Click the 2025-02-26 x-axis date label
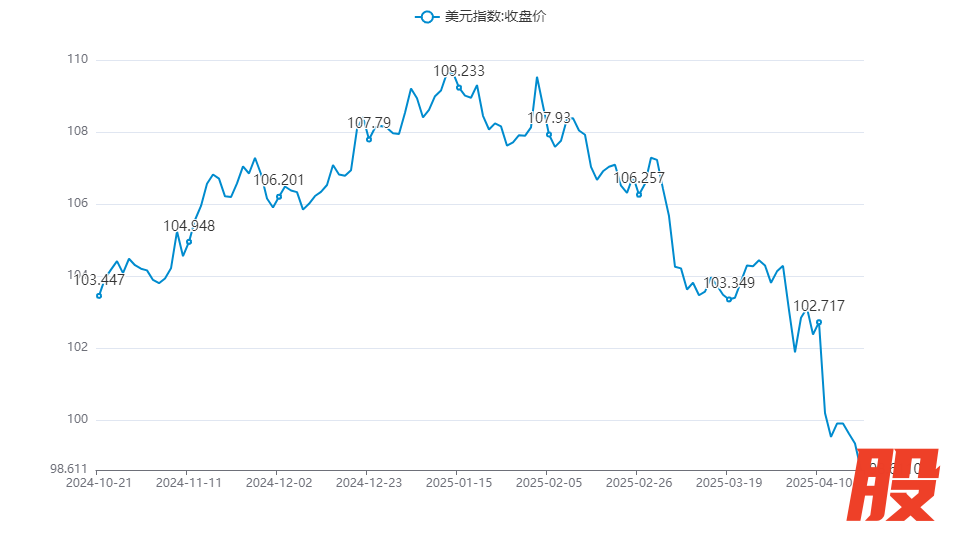The width and height of the screenshot is (960, 540). (x=639, y=482)
